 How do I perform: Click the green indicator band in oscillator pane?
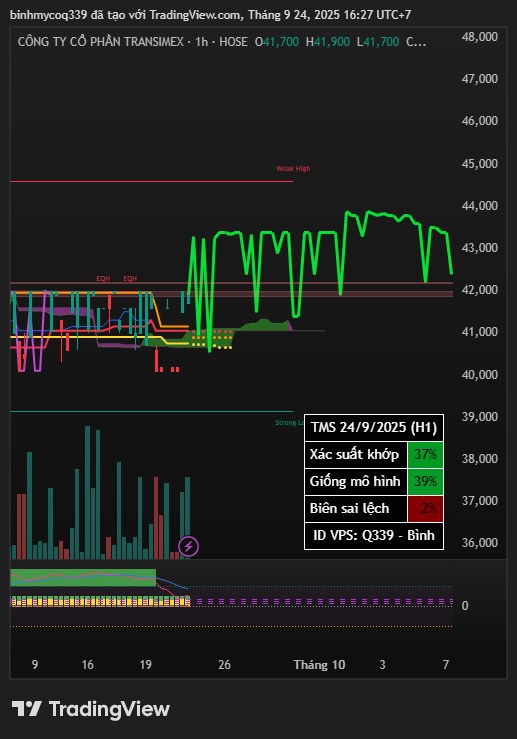click(x=83, y=578)
